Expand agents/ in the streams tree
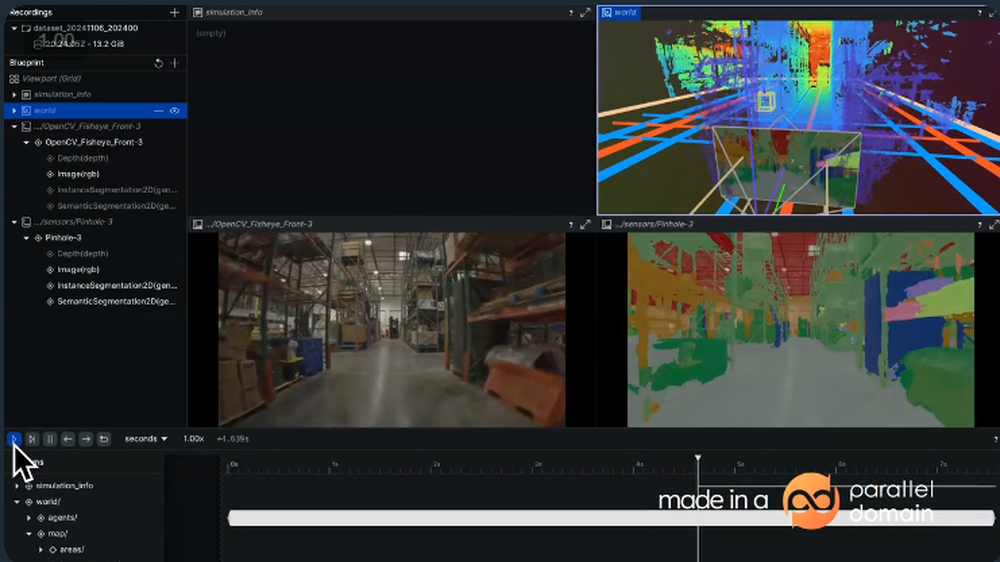The image size is (1000, 562). (x=29, y=518)
